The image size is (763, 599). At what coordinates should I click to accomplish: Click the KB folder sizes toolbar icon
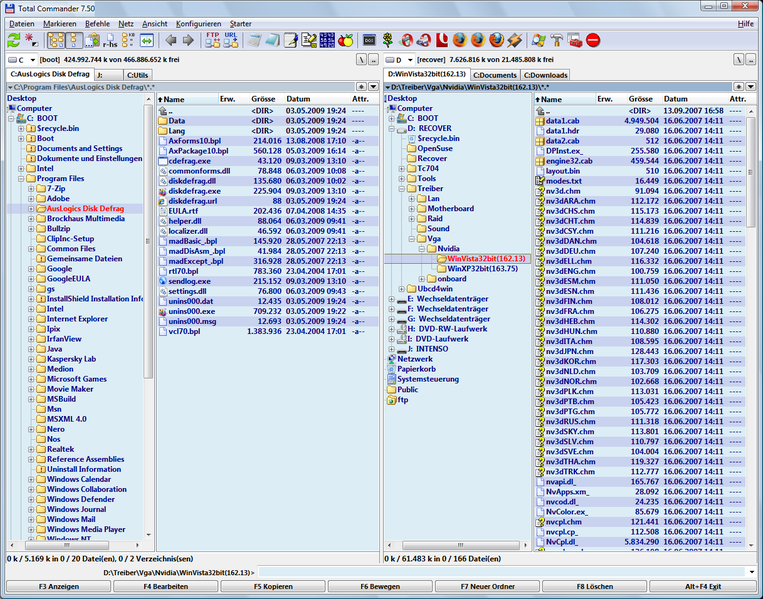point(128,40)
